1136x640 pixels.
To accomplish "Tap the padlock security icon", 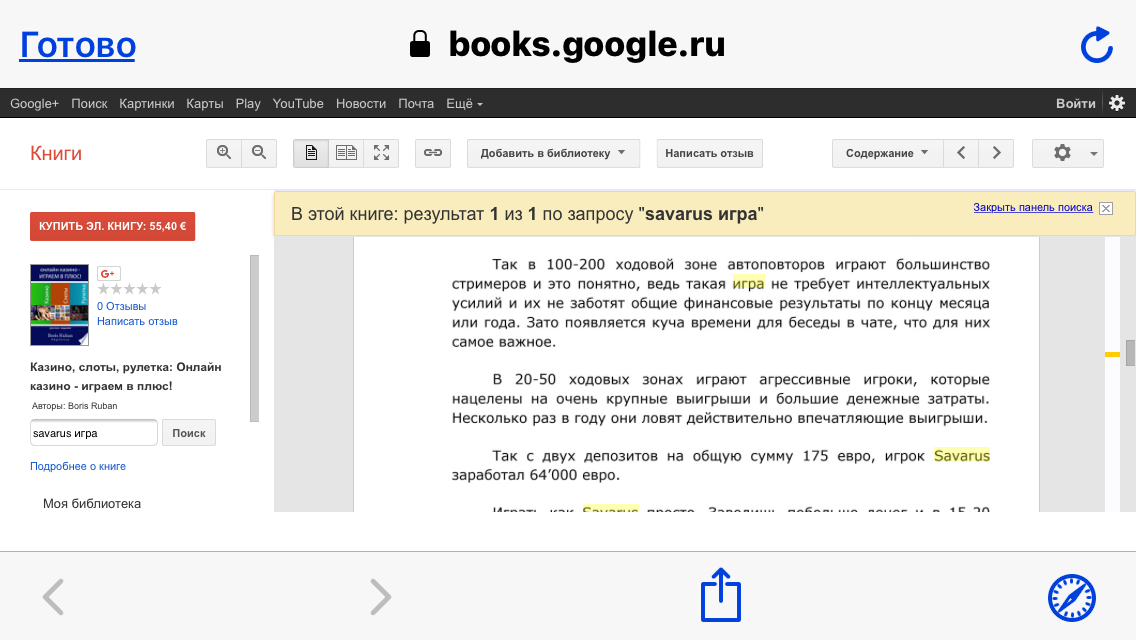I will [419, 44].
